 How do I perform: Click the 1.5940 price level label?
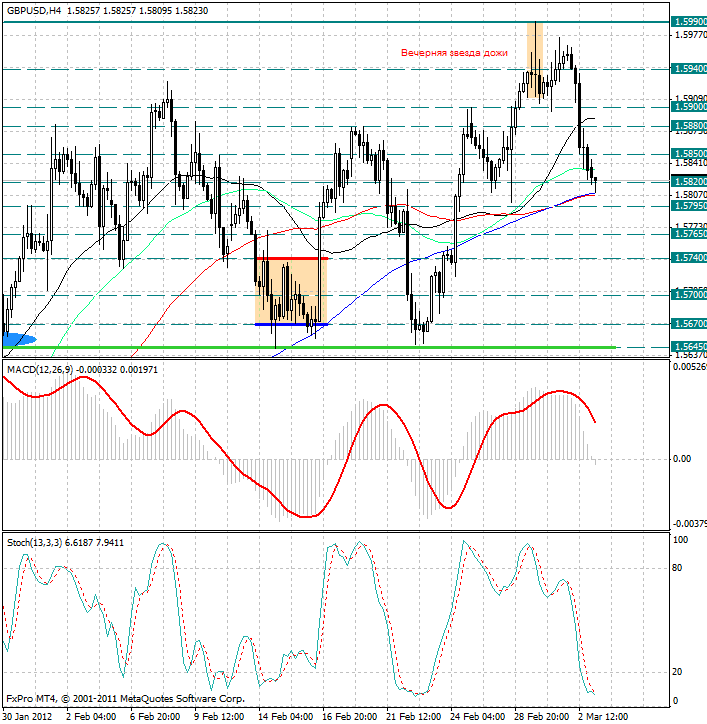(x=689, y=69)
